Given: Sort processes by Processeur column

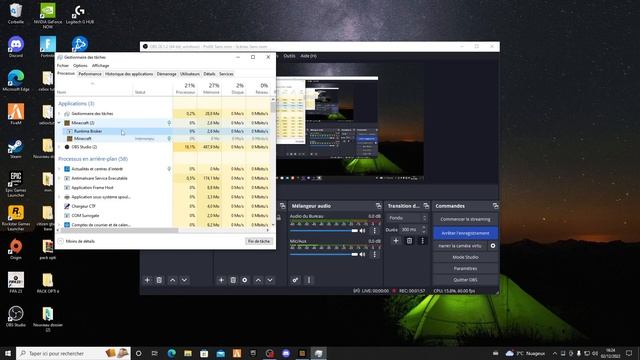Looking at the screenshot, I should (185, 89).
